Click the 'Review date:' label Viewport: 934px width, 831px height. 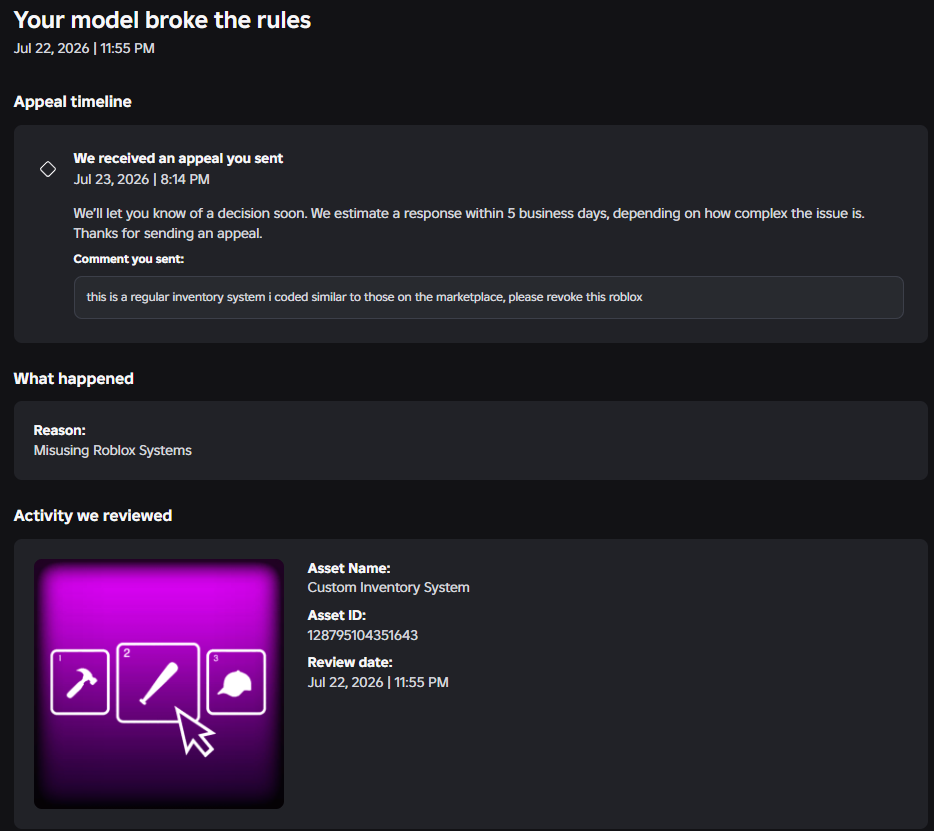(x=350, y=662)
